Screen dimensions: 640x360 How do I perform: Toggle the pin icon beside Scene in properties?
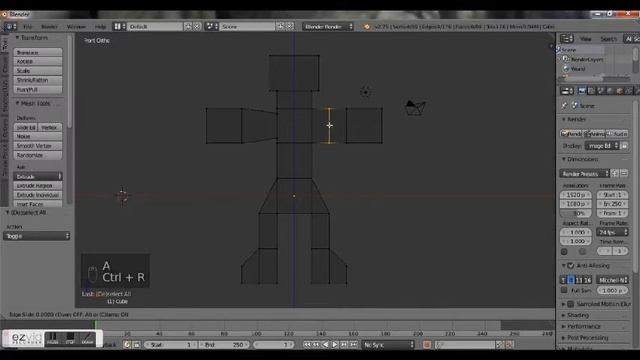pos(564,106)
